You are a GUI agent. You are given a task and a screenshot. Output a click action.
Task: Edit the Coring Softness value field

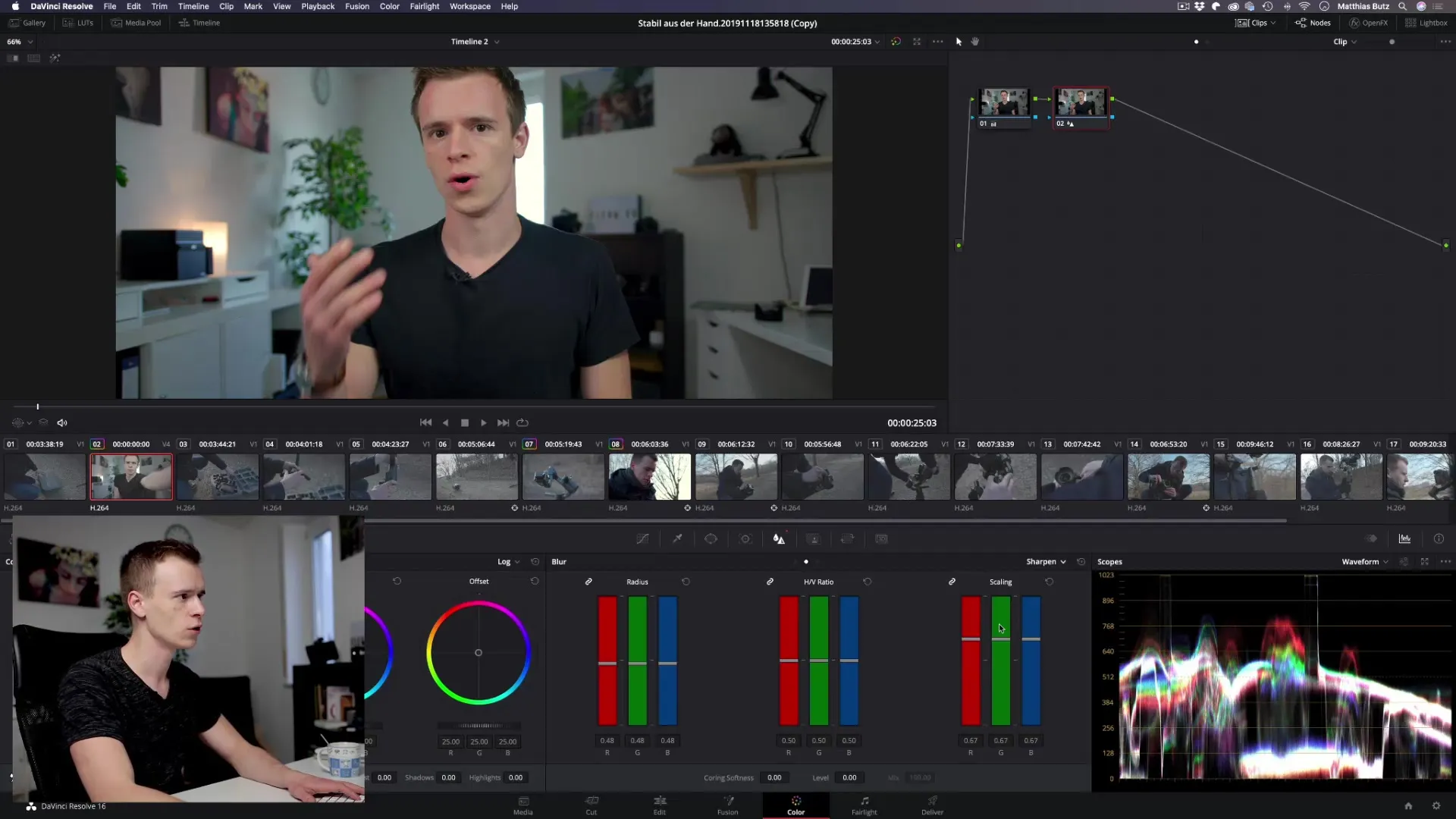coord(774,777)
